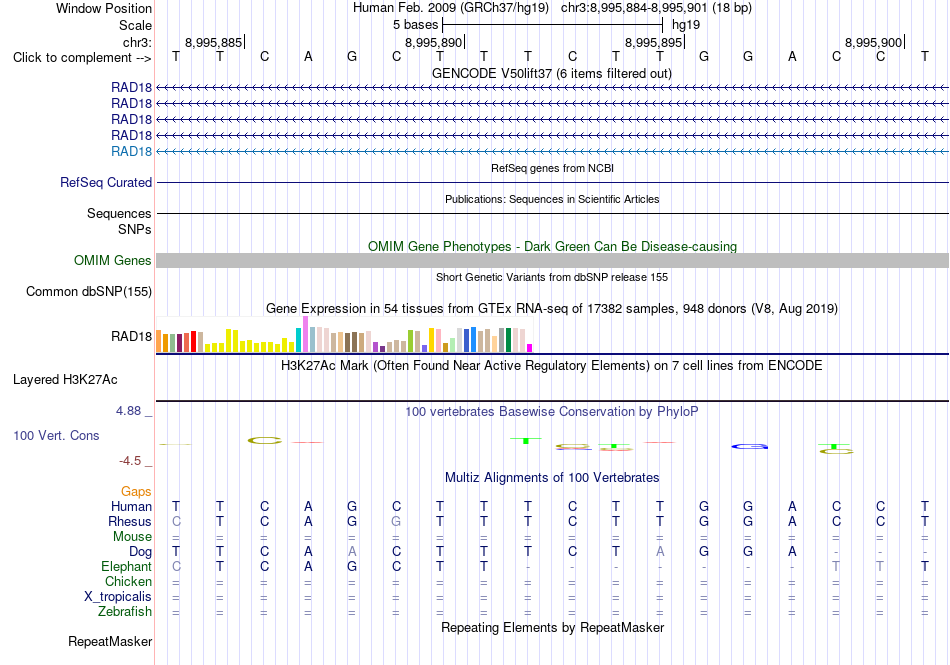This screenshot has height=665, width=950.
Task: Click 'Repeating Elements by RepeatMasker' title
Action: point(552,627)
